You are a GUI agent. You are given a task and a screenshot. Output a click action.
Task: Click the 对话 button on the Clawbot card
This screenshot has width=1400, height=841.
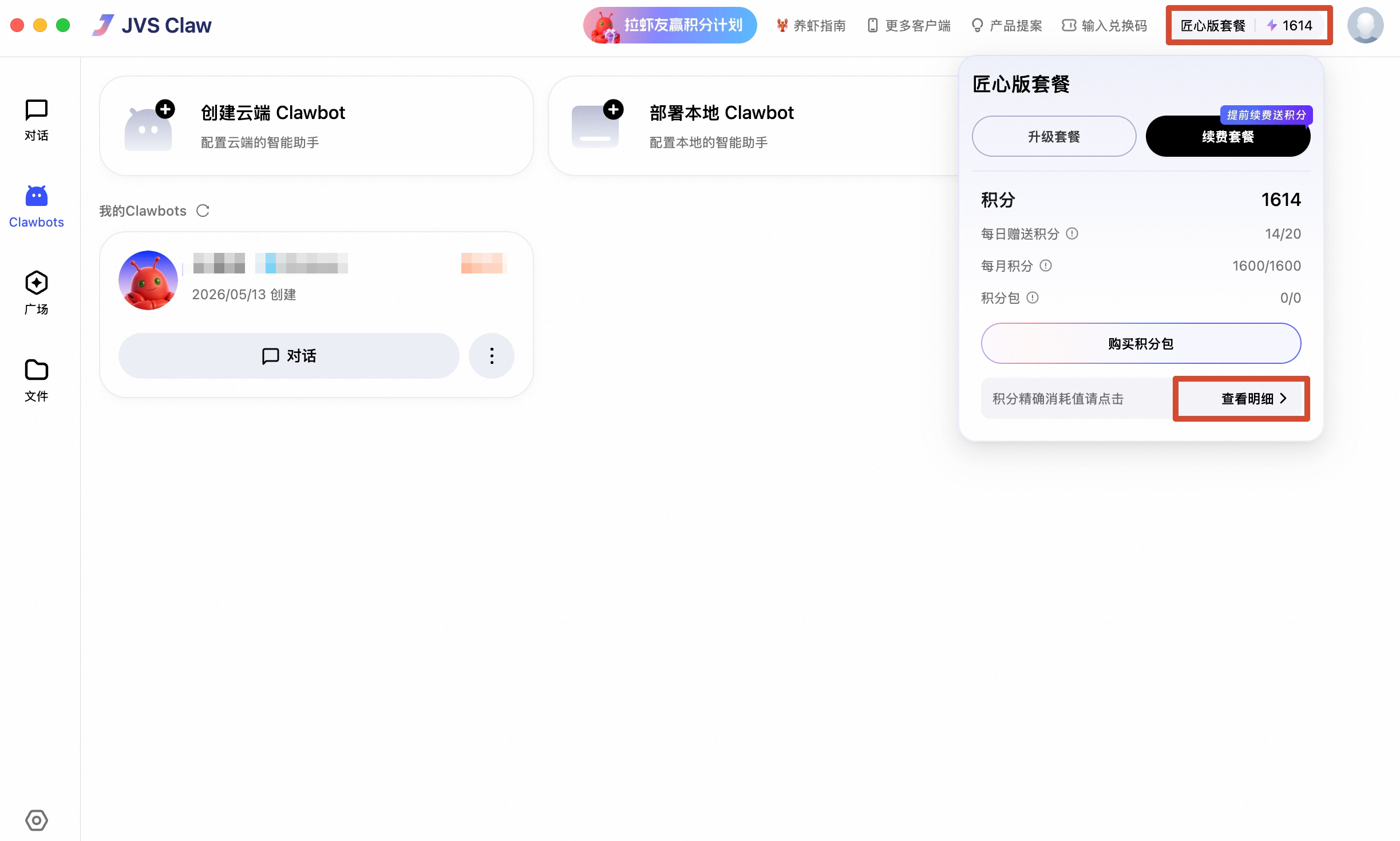click(x=289, y=356)
